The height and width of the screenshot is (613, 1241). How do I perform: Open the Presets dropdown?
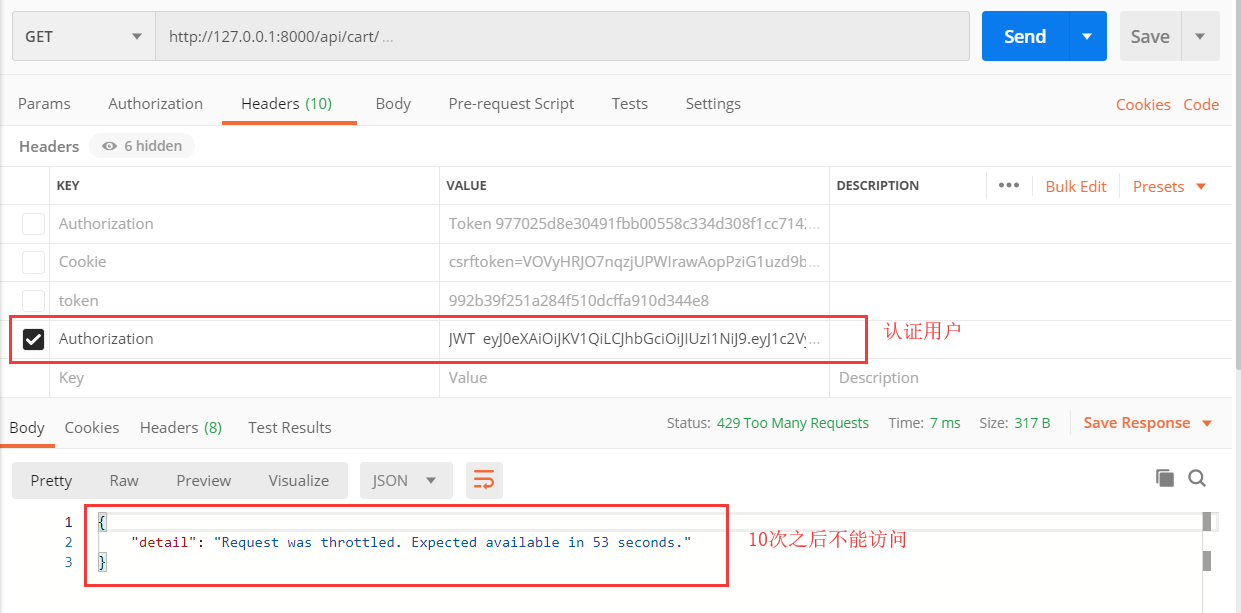(1169, 187)
